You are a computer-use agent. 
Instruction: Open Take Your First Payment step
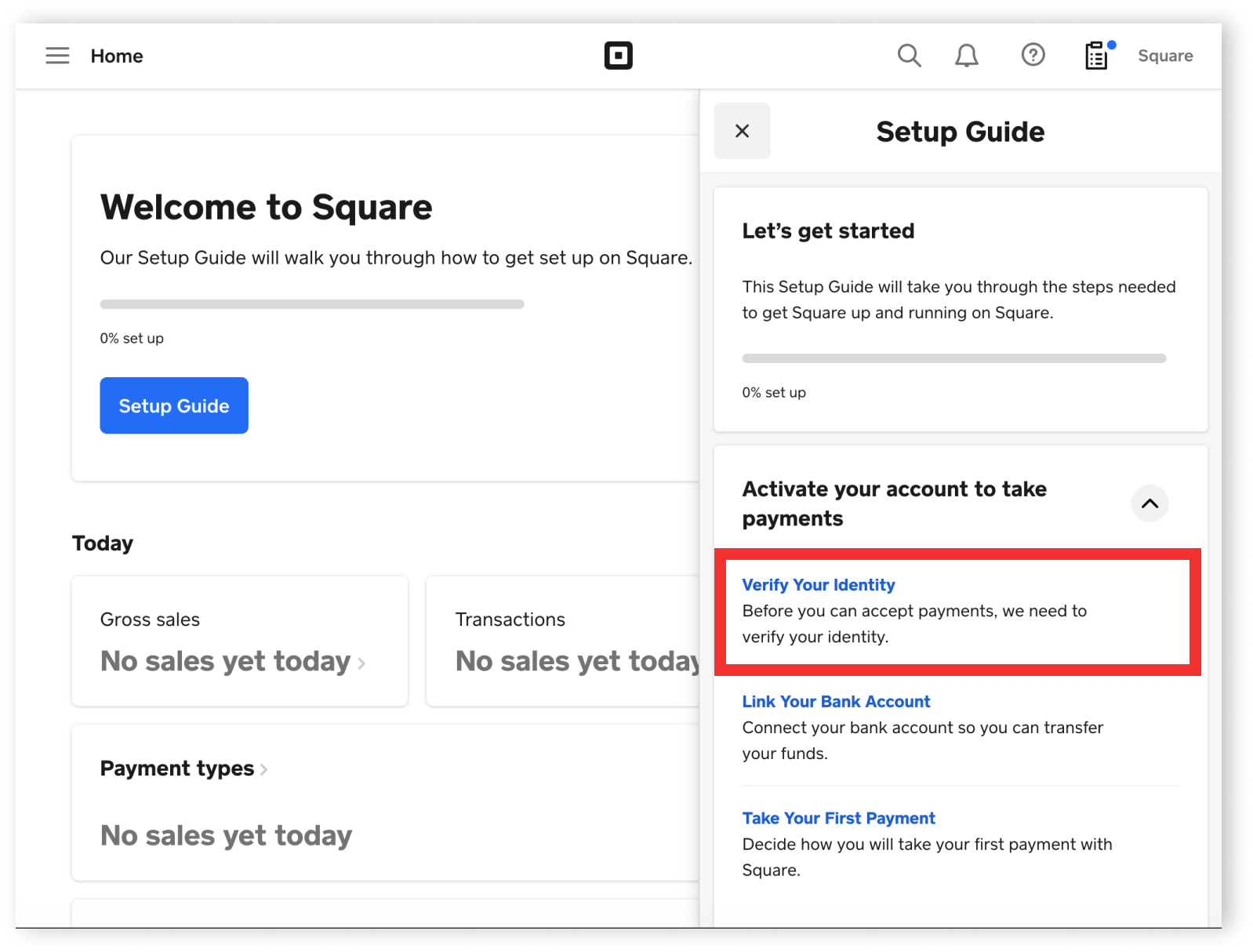click(838, 819)
